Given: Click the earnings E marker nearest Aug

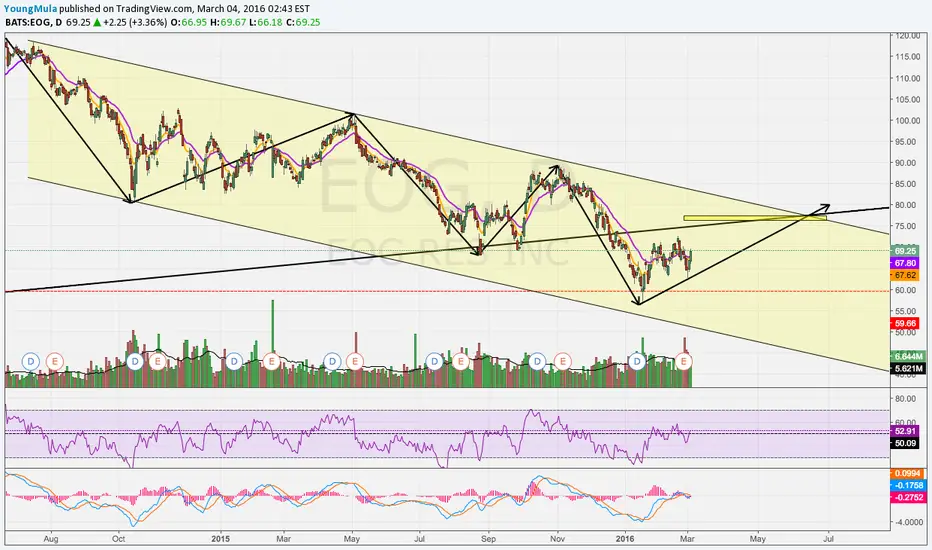Looking at the screenshot, I should pyautogui.click(x=55, y=361).
